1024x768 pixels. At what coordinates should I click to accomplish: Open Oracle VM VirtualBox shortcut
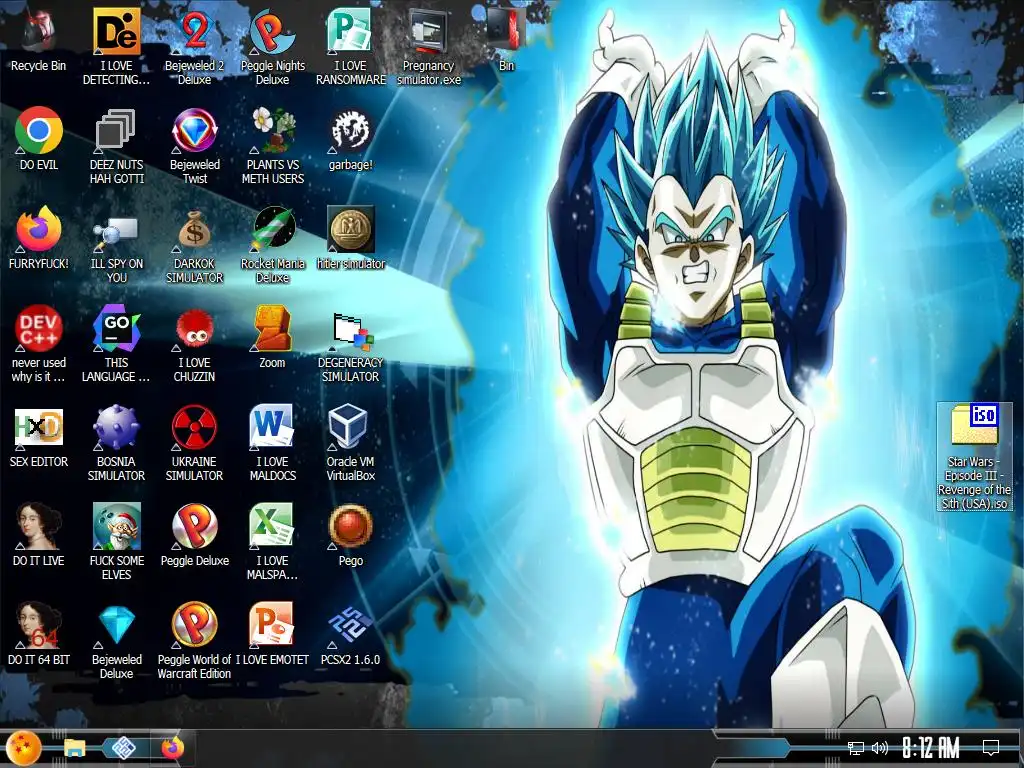point(351,443)
